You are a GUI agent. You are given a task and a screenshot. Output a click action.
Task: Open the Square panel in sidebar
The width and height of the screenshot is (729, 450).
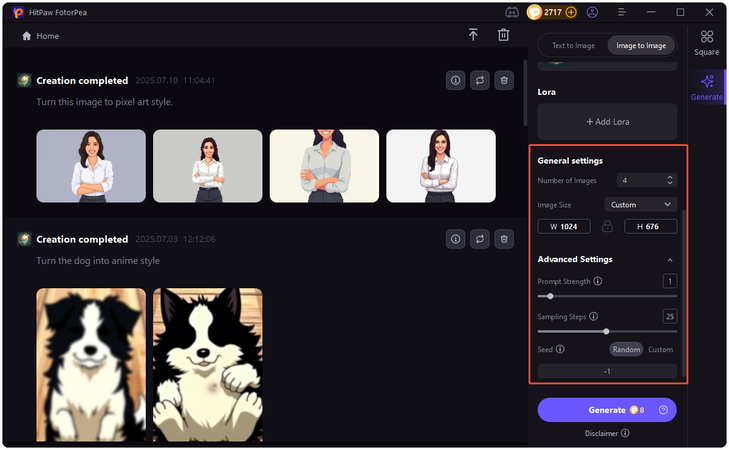(x=707, y=43)
